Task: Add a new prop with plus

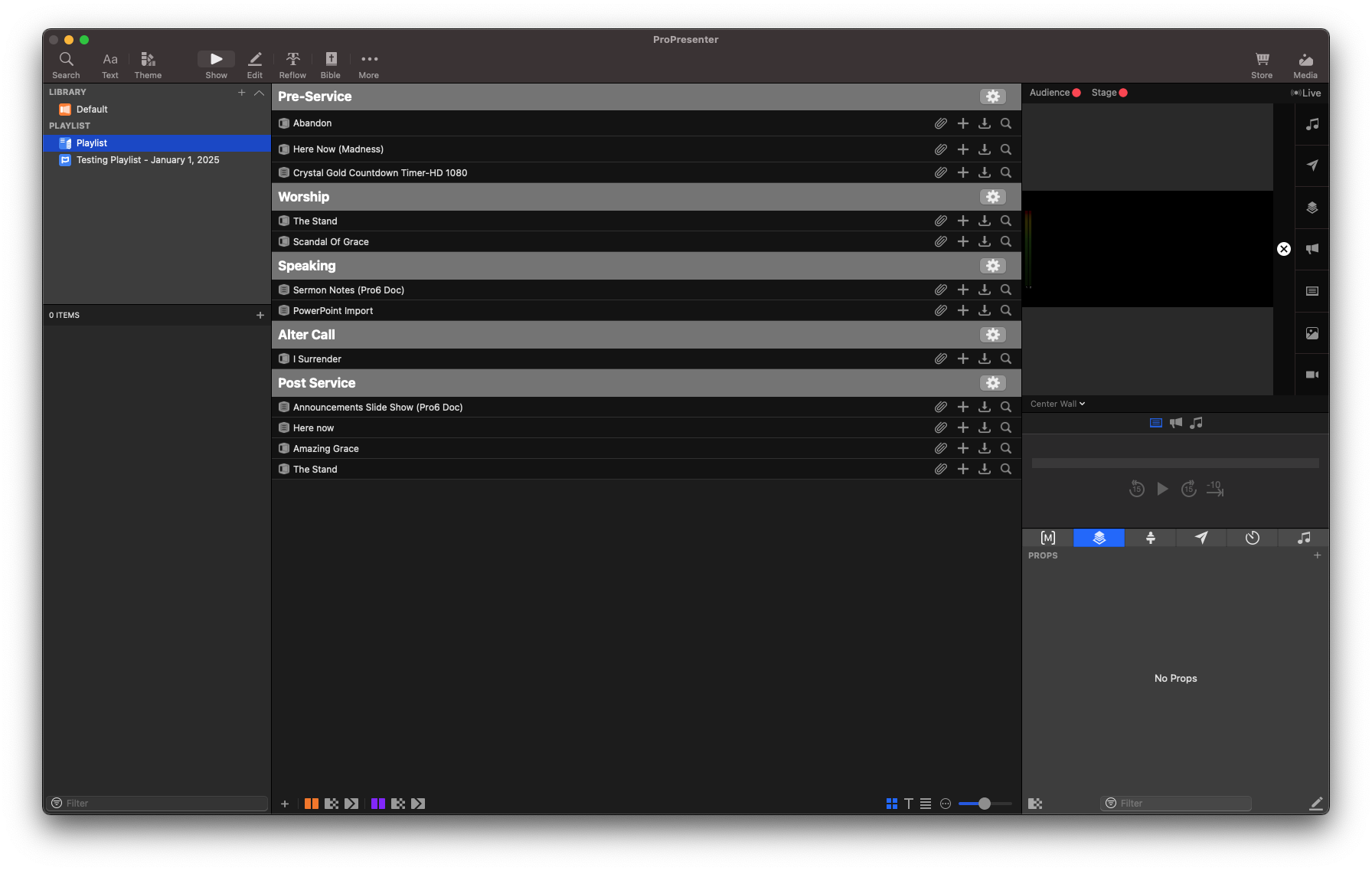Action: [1318, 555]
